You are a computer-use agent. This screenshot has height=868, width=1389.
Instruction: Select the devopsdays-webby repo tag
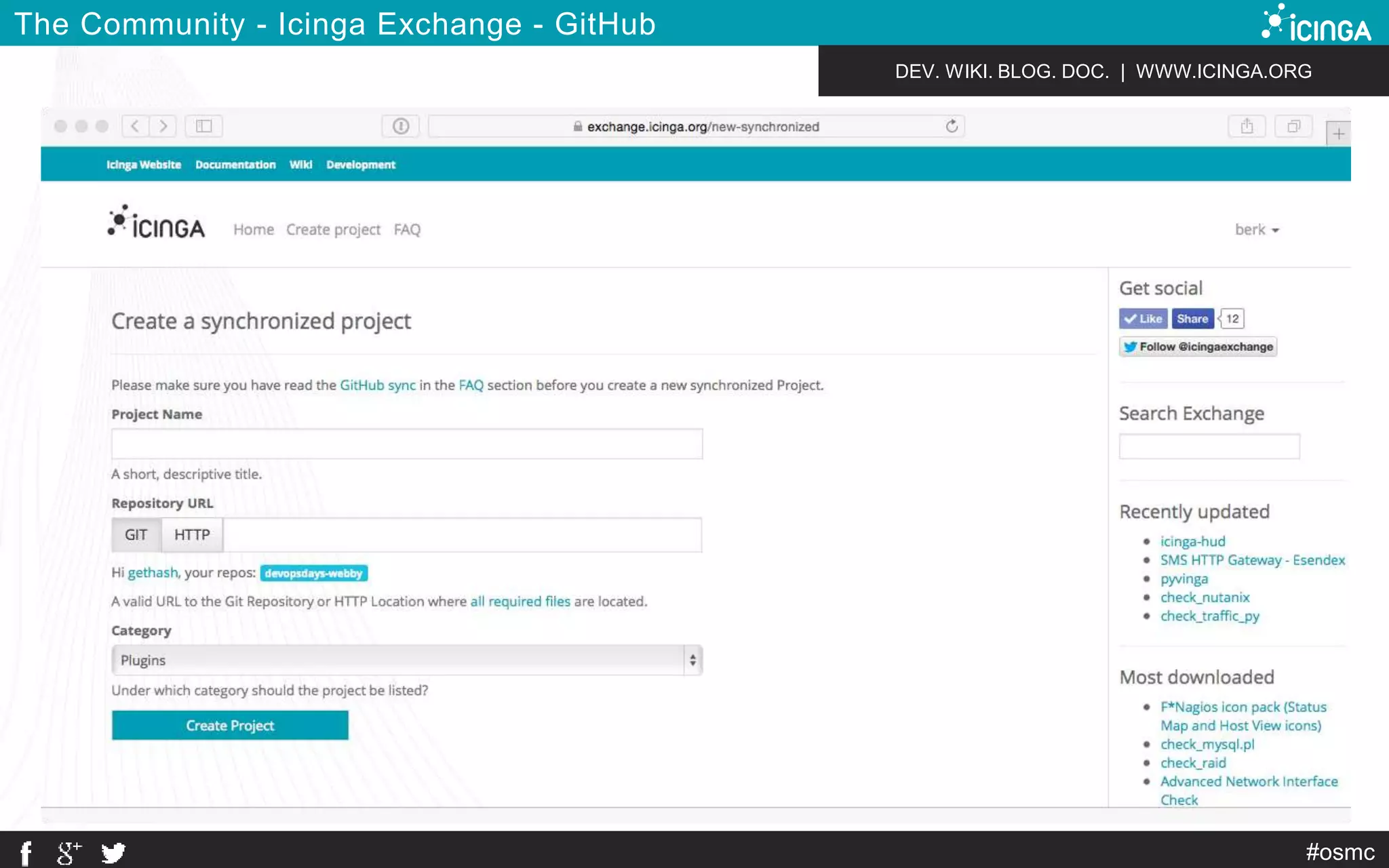[x=314, y=573]
